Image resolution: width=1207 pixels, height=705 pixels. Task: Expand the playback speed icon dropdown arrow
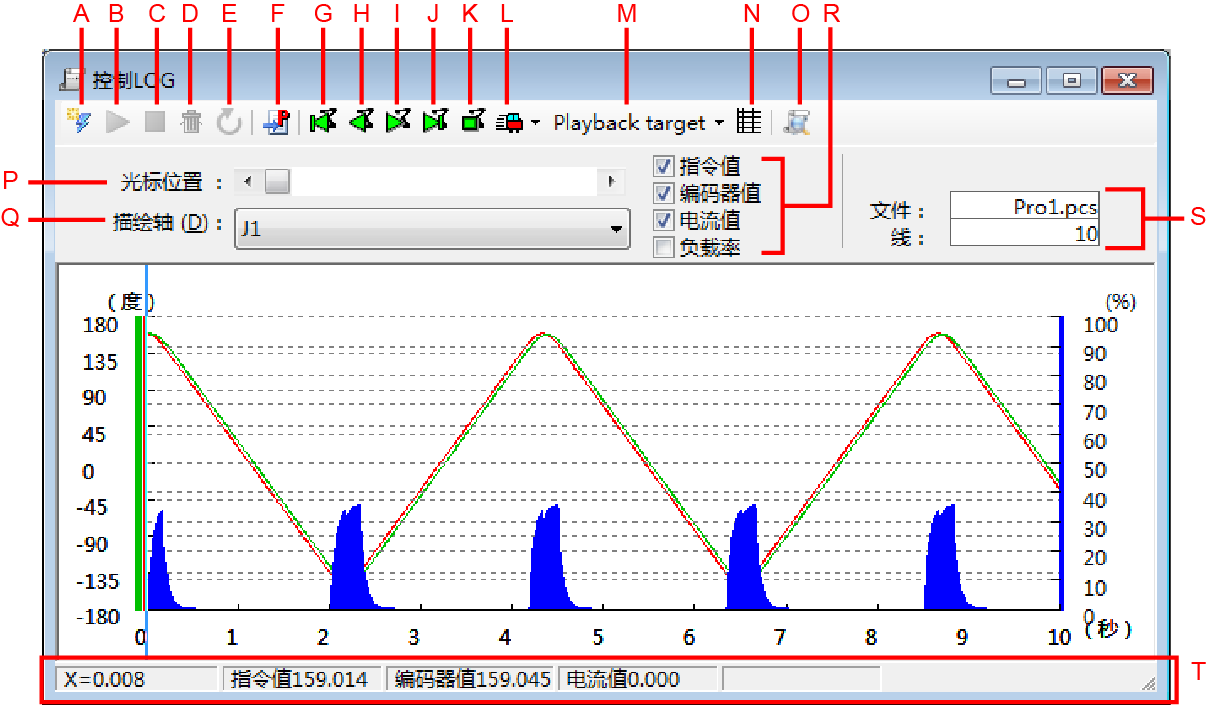coord(536,123)
